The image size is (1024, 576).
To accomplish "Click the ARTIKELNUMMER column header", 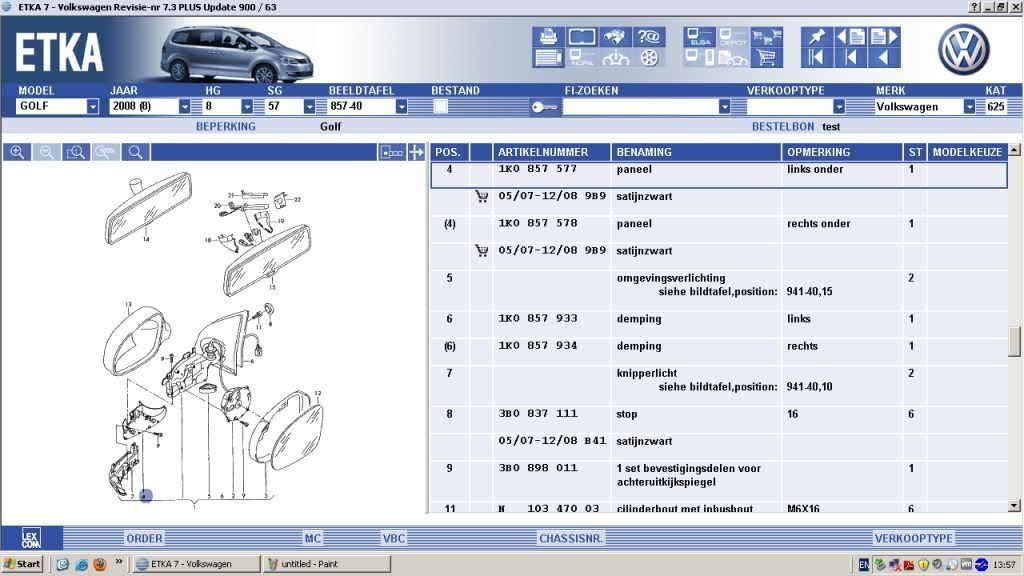I will (551, 152).
